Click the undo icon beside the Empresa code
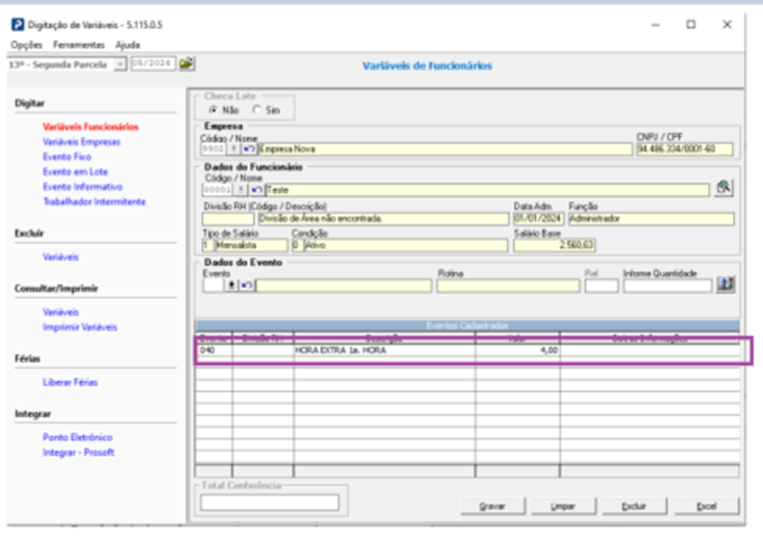 pyautogui.click(x=249, y=149)
